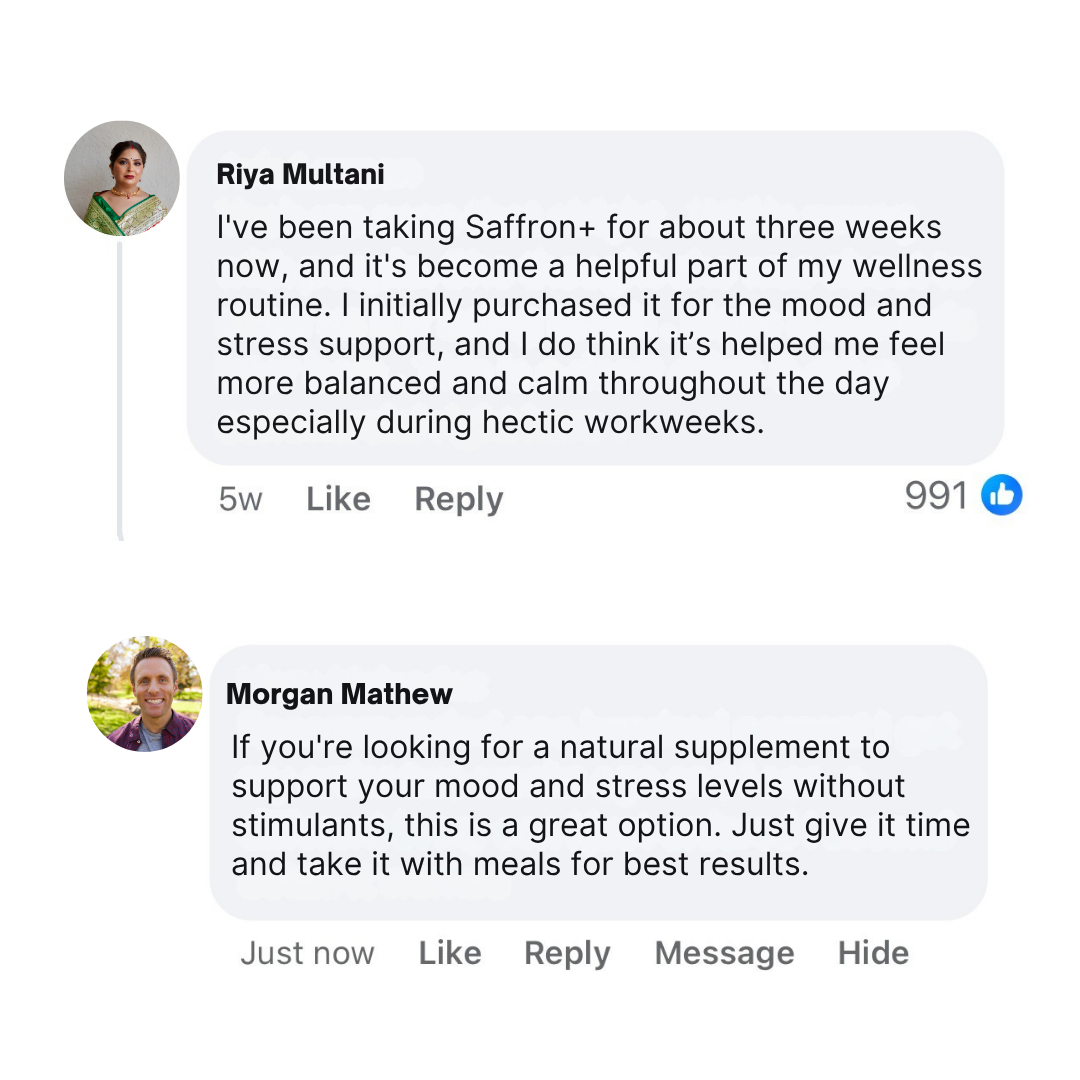
Task: Click the Just now timestamp
Action: [x=307, y=953]
